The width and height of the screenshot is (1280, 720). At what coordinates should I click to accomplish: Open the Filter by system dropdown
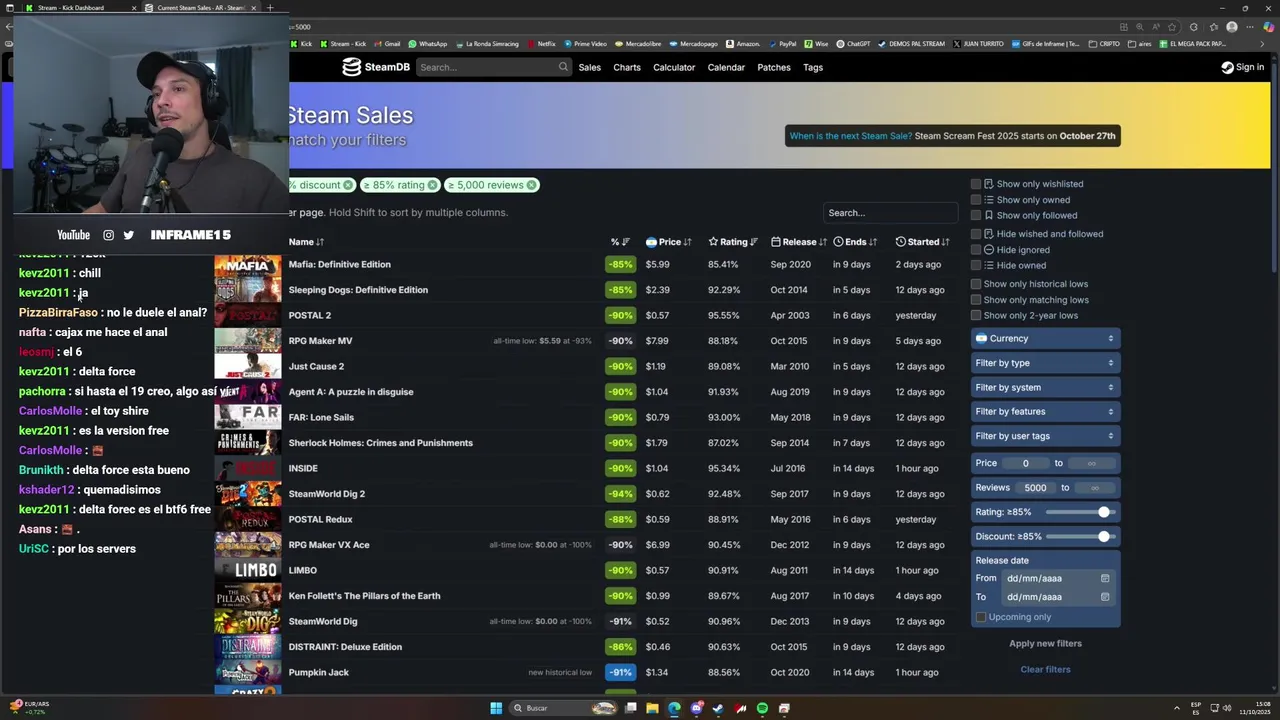tap(1045, 387)
